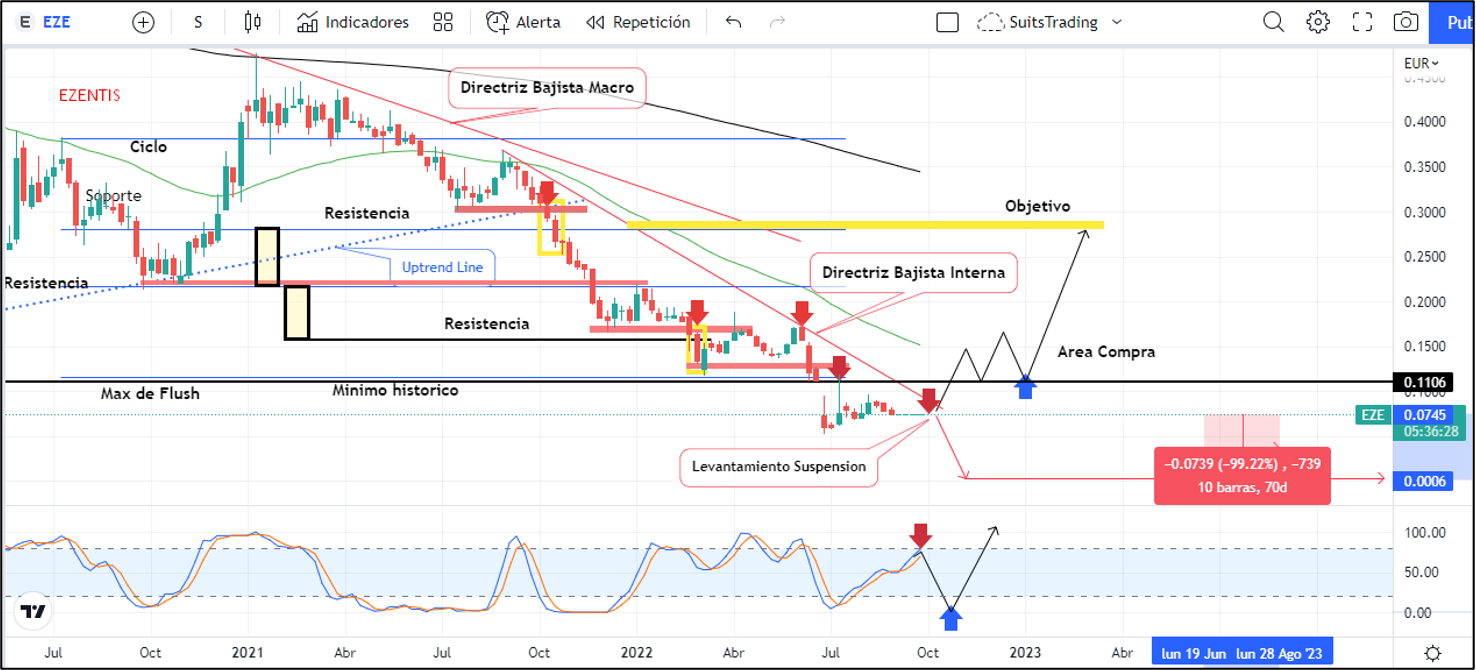1476x670 pixels.
Task: Open the axis settings gear at bottom right
Action: click(1433, 653)
